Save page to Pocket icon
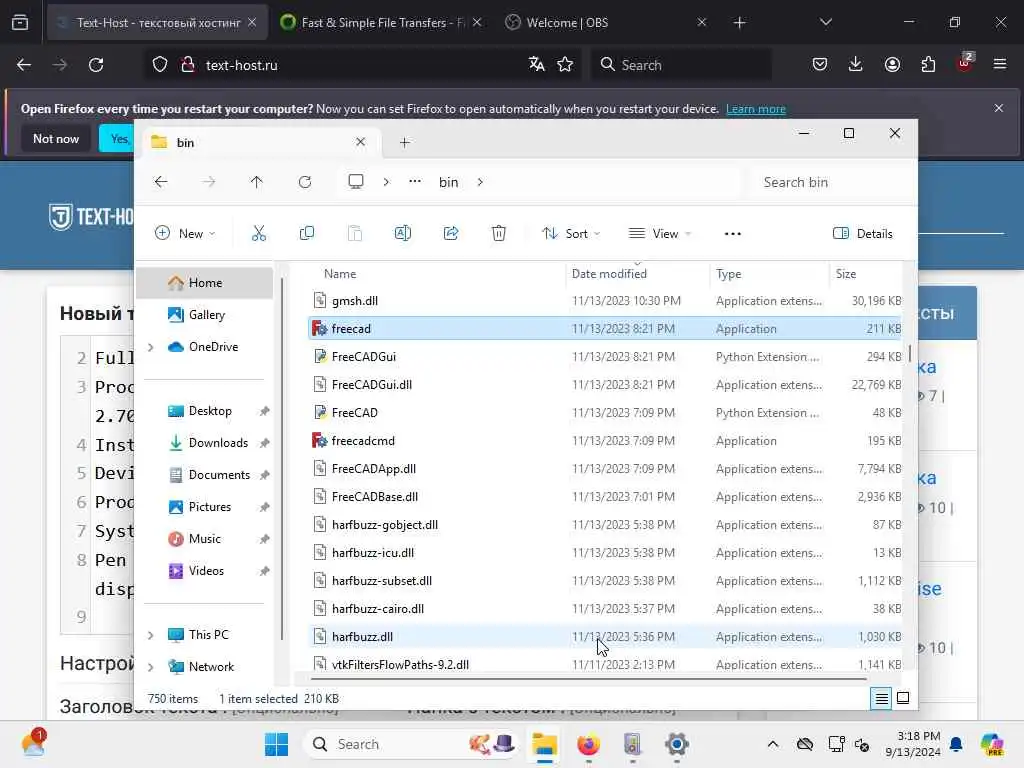Screen dimensions: 1024x768 tap(820, 65)
